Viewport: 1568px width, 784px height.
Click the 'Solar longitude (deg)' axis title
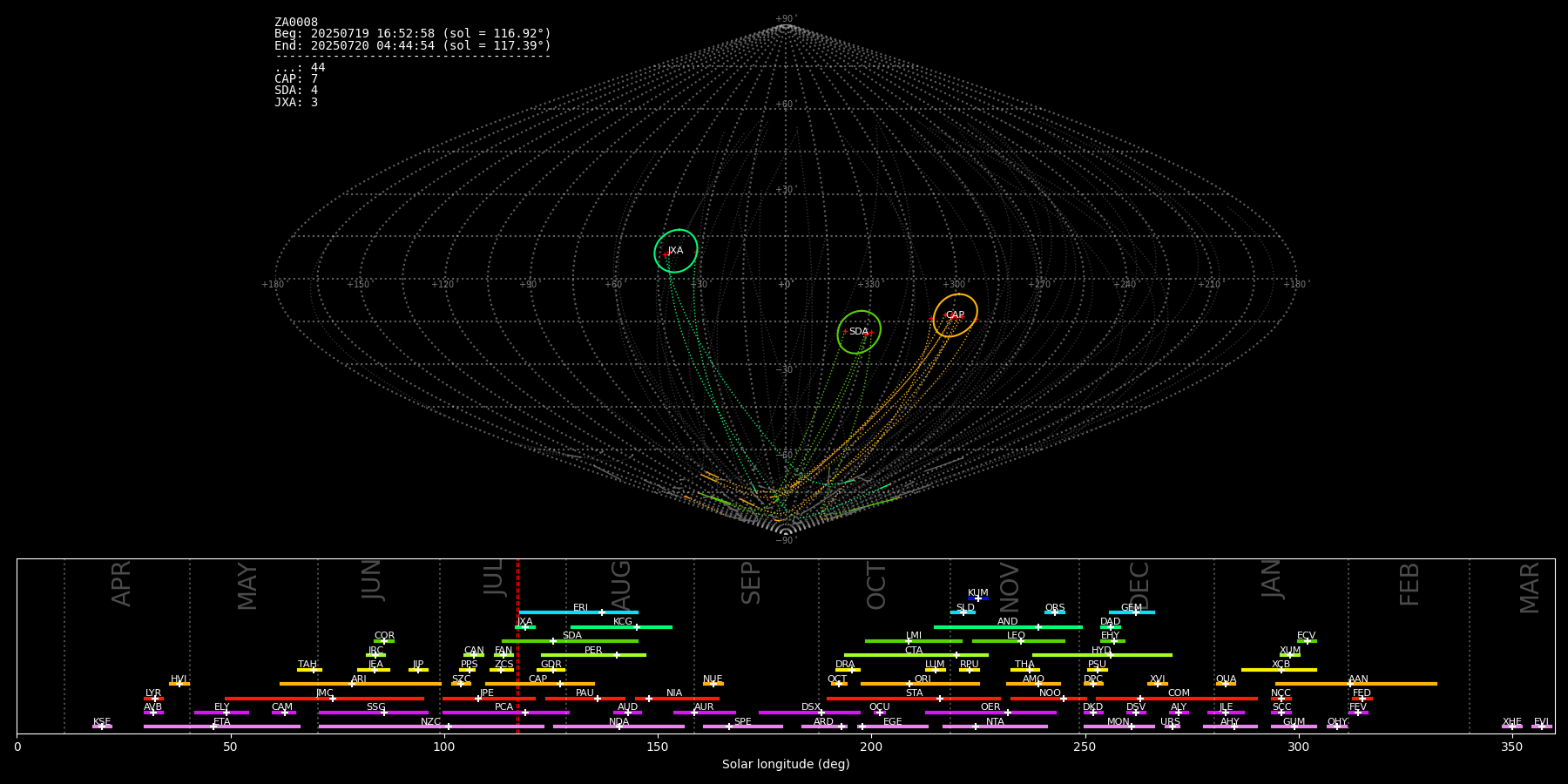(786, 765)
